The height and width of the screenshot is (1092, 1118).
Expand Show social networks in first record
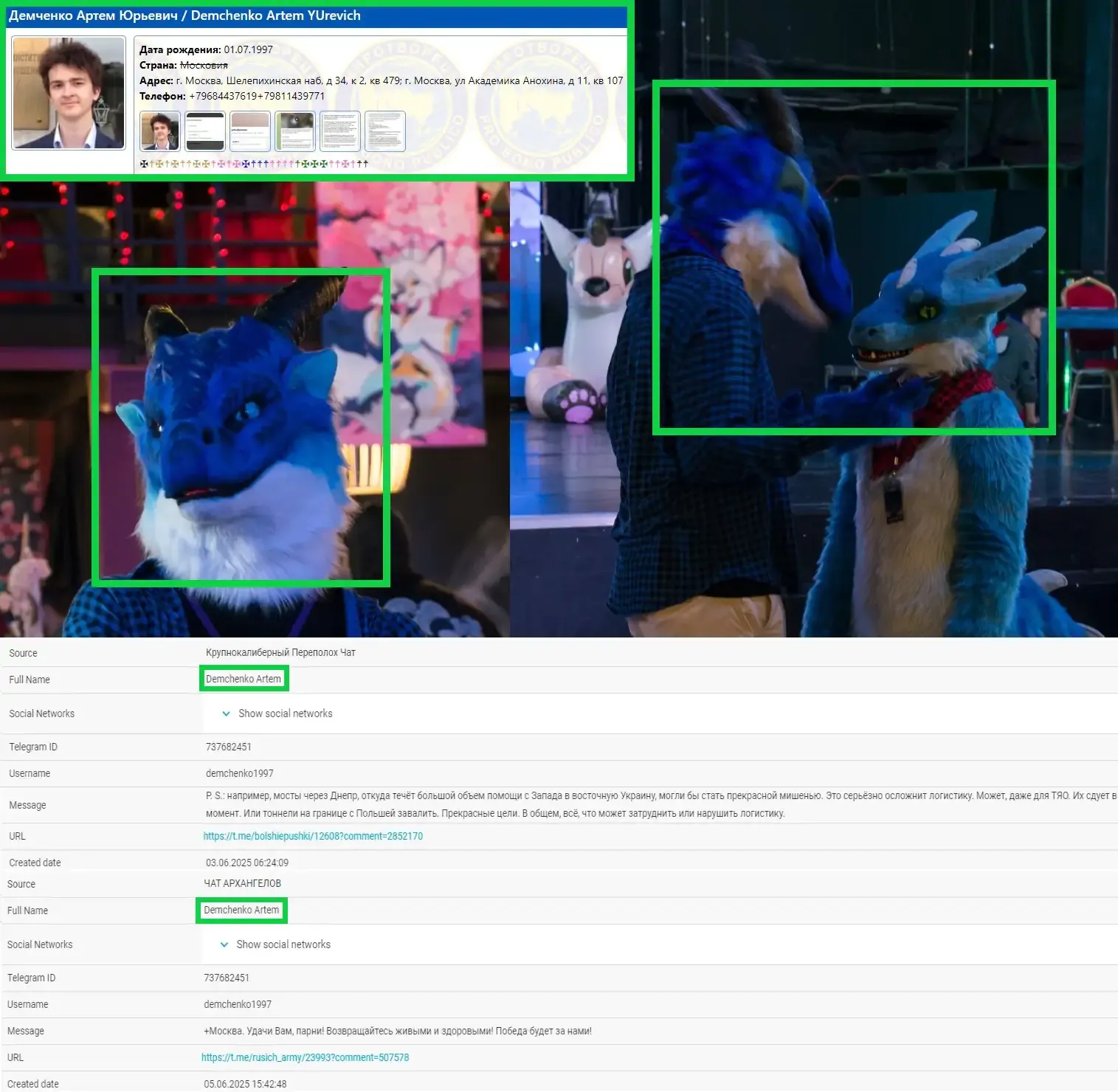(285, 713)
